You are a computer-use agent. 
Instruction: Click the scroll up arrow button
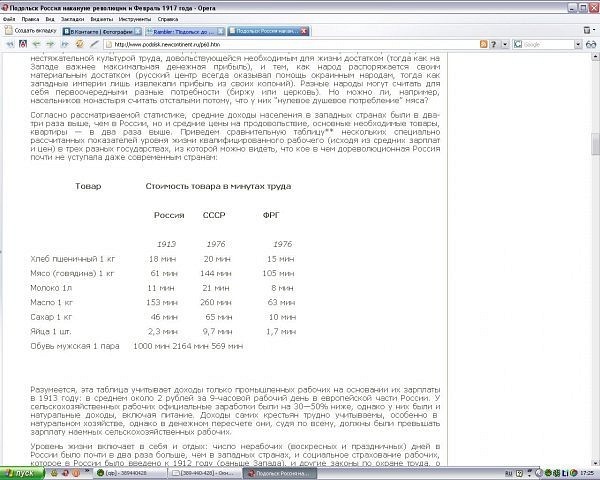(x=595, y=57)
